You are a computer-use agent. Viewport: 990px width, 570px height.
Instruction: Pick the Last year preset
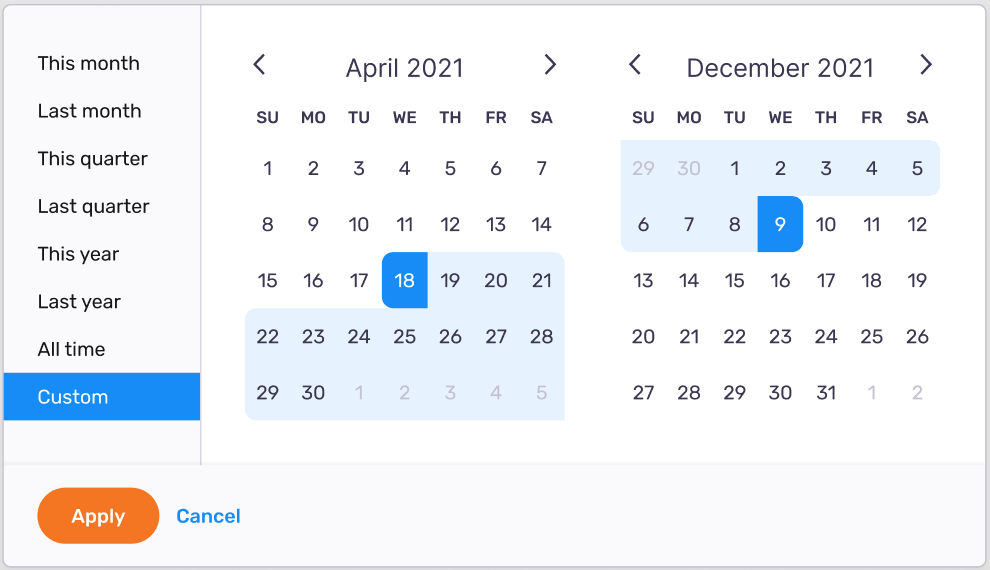click(79, 302)
